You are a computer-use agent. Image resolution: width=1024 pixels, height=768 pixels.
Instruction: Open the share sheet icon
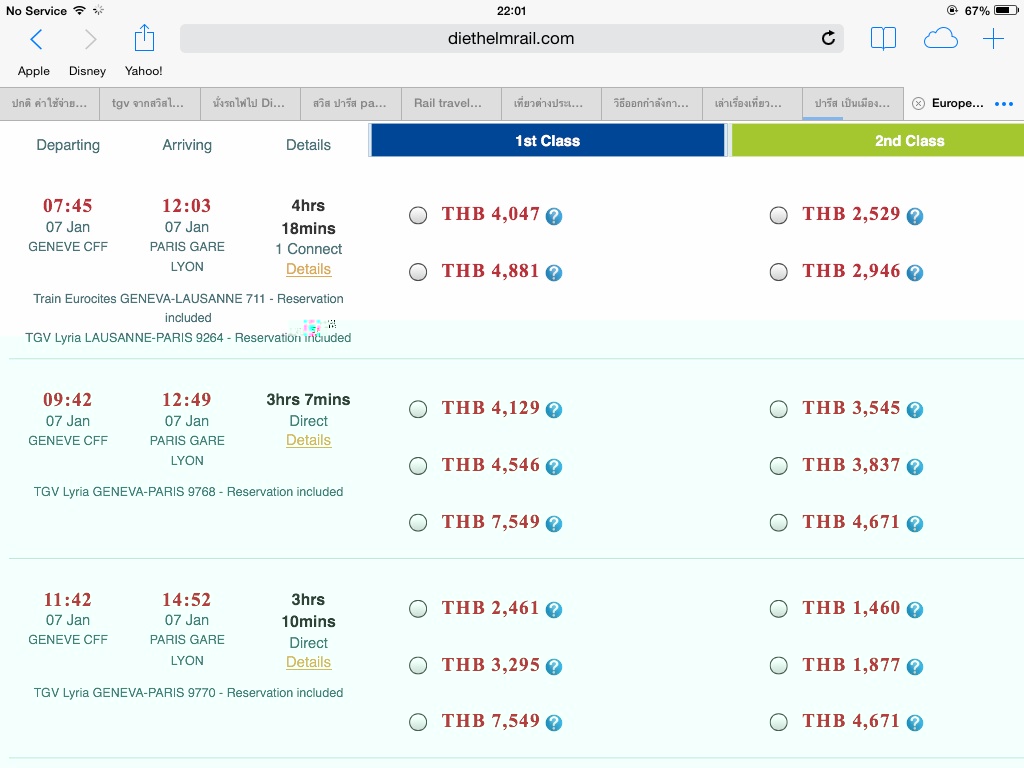(x=144, y=38)
